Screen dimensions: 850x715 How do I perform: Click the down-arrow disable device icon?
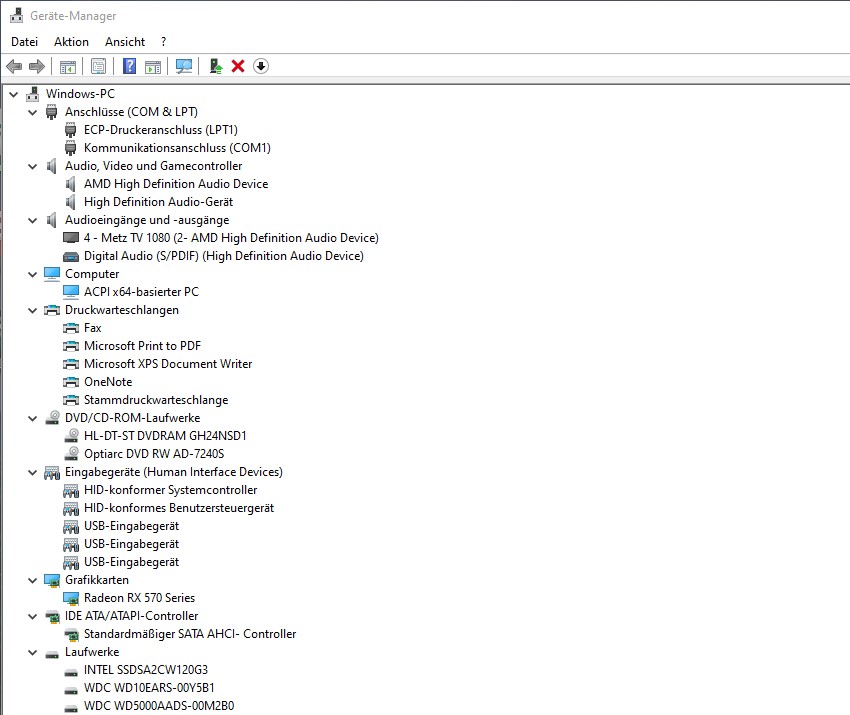click(261, 66)
